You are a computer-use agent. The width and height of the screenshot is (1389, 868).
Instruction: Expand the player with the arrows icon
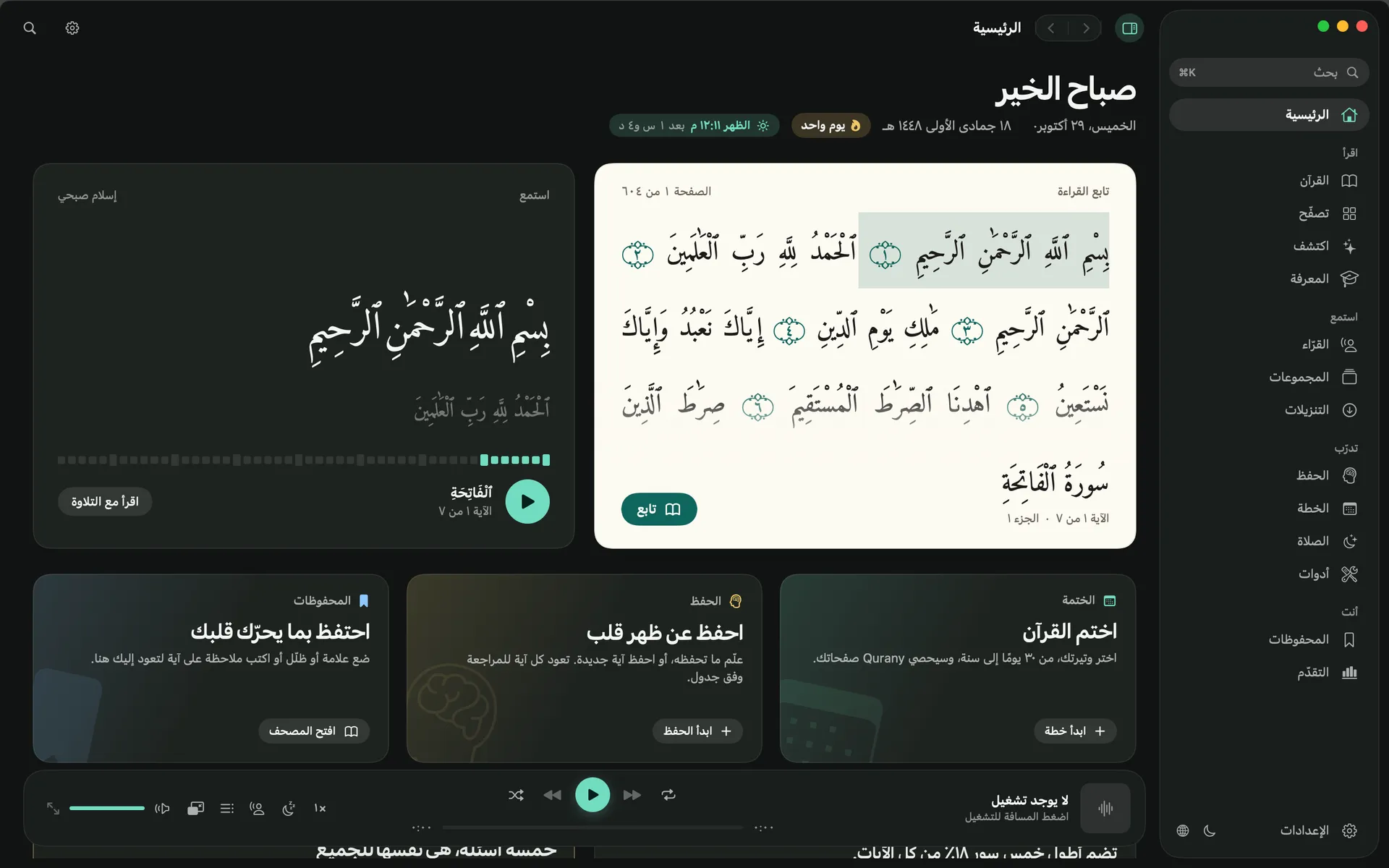coord(53,808)
